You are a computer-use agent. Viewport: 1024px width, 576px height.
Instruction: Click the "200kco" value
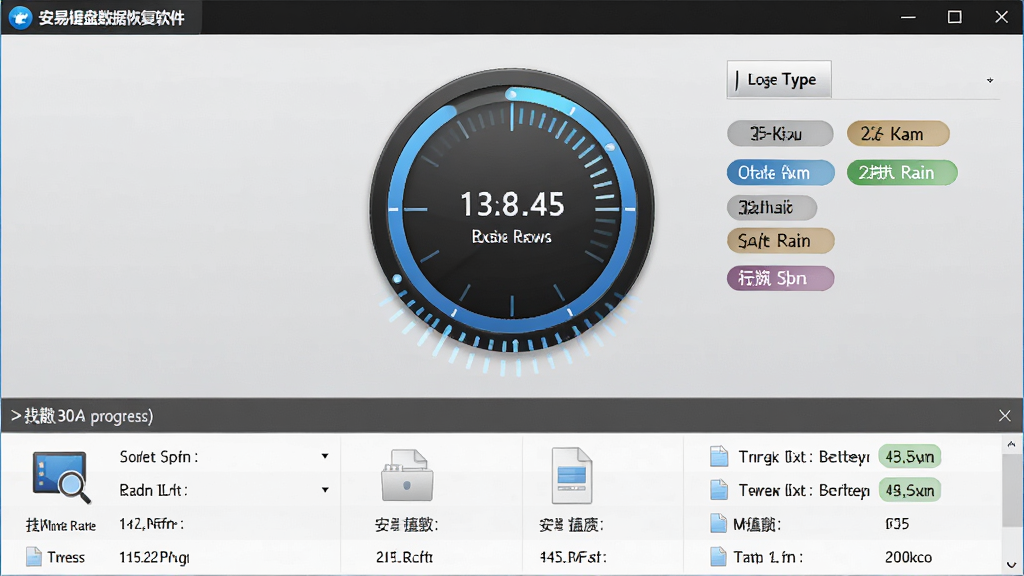[908, 557]
